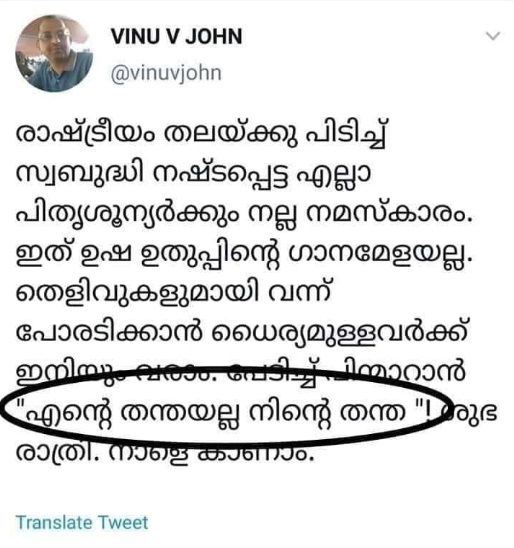Open the @vinuvjohn handle link

[x=166, y=73]
